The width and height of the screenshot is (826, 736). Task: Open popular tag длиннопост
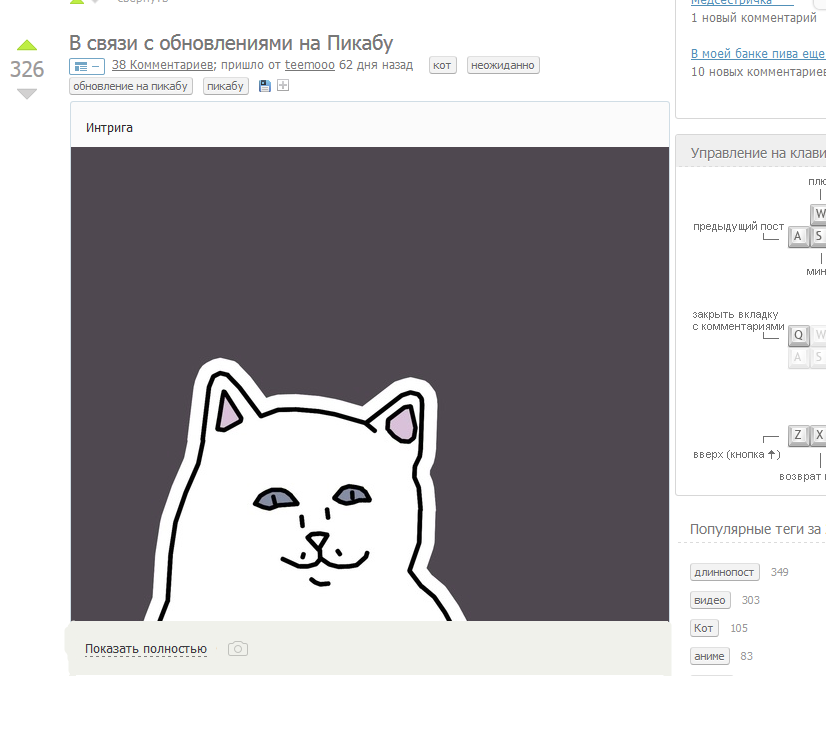point(724,572)
